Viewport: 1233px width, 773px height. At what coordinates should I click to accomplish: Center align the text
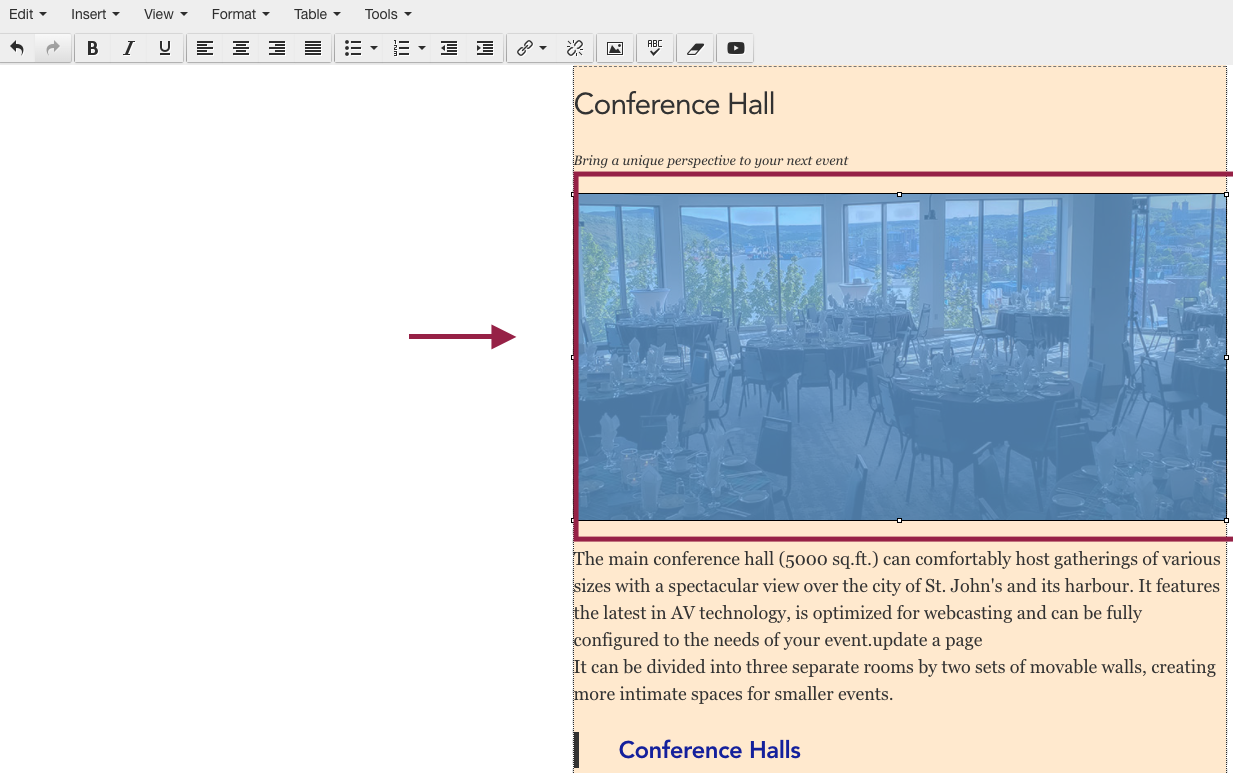click(241, 48)
